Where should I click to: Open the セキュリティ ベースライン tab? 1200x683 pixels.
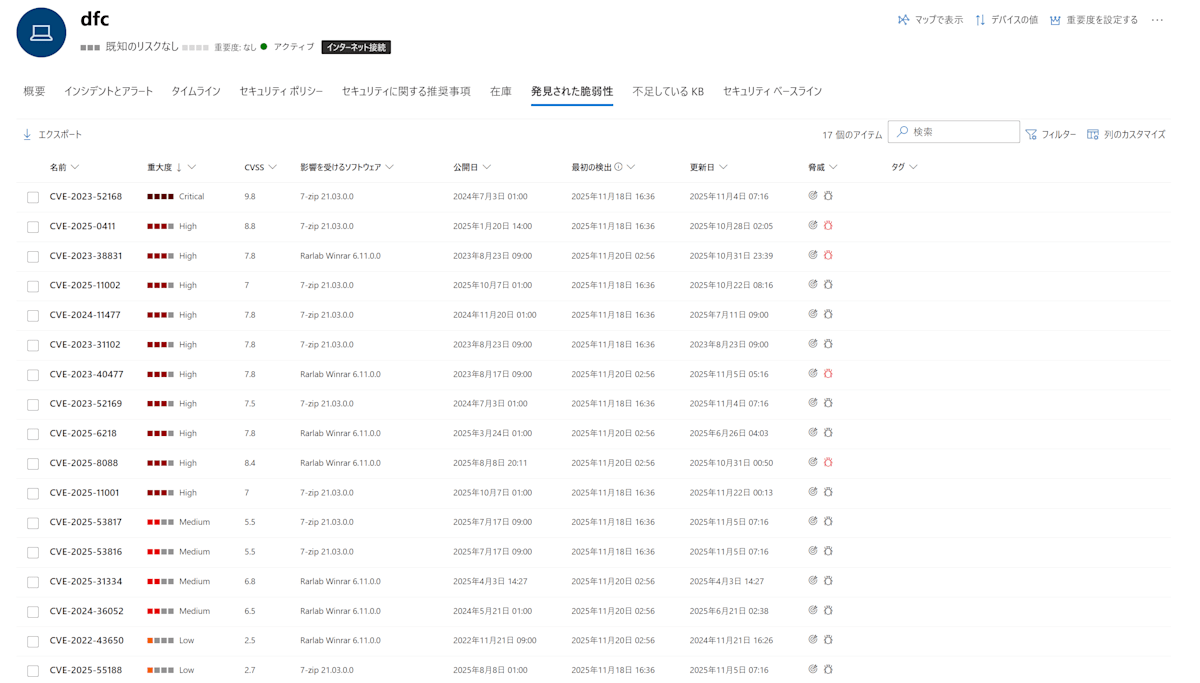772,91
